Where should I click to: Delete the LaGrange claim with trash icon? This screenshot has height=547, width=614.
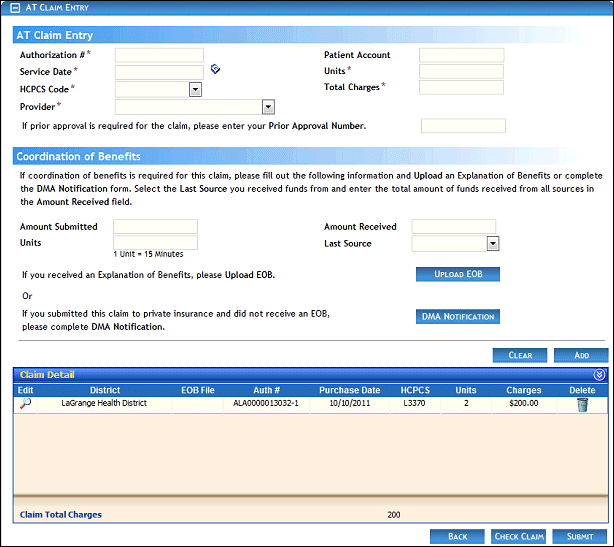(x=582, y=405)
